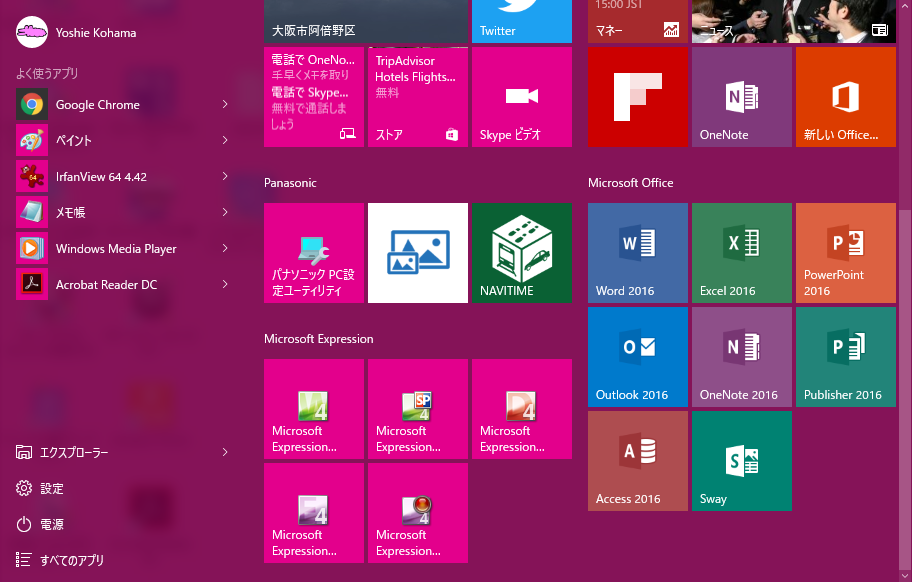Open the マネー finance tile

[x=637, y=22]
